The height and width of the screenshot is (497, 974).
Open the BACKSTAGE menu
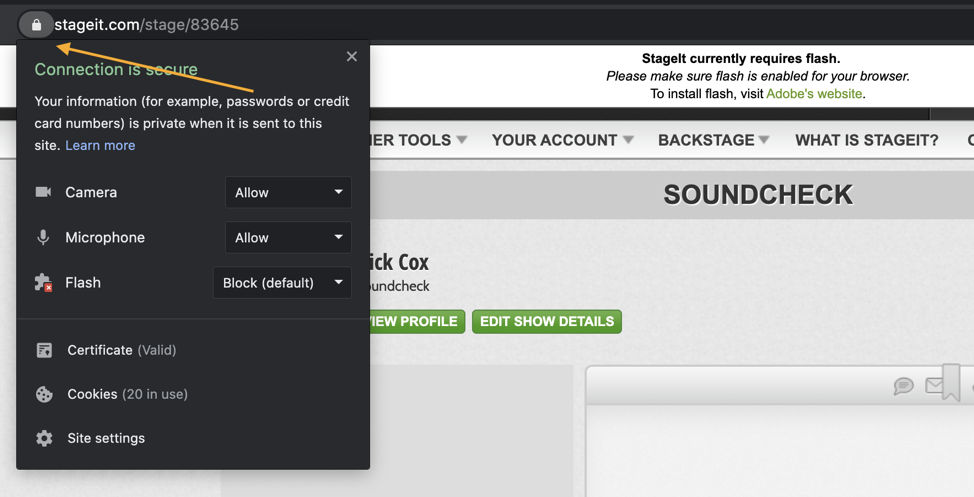[x=713, y=140]
